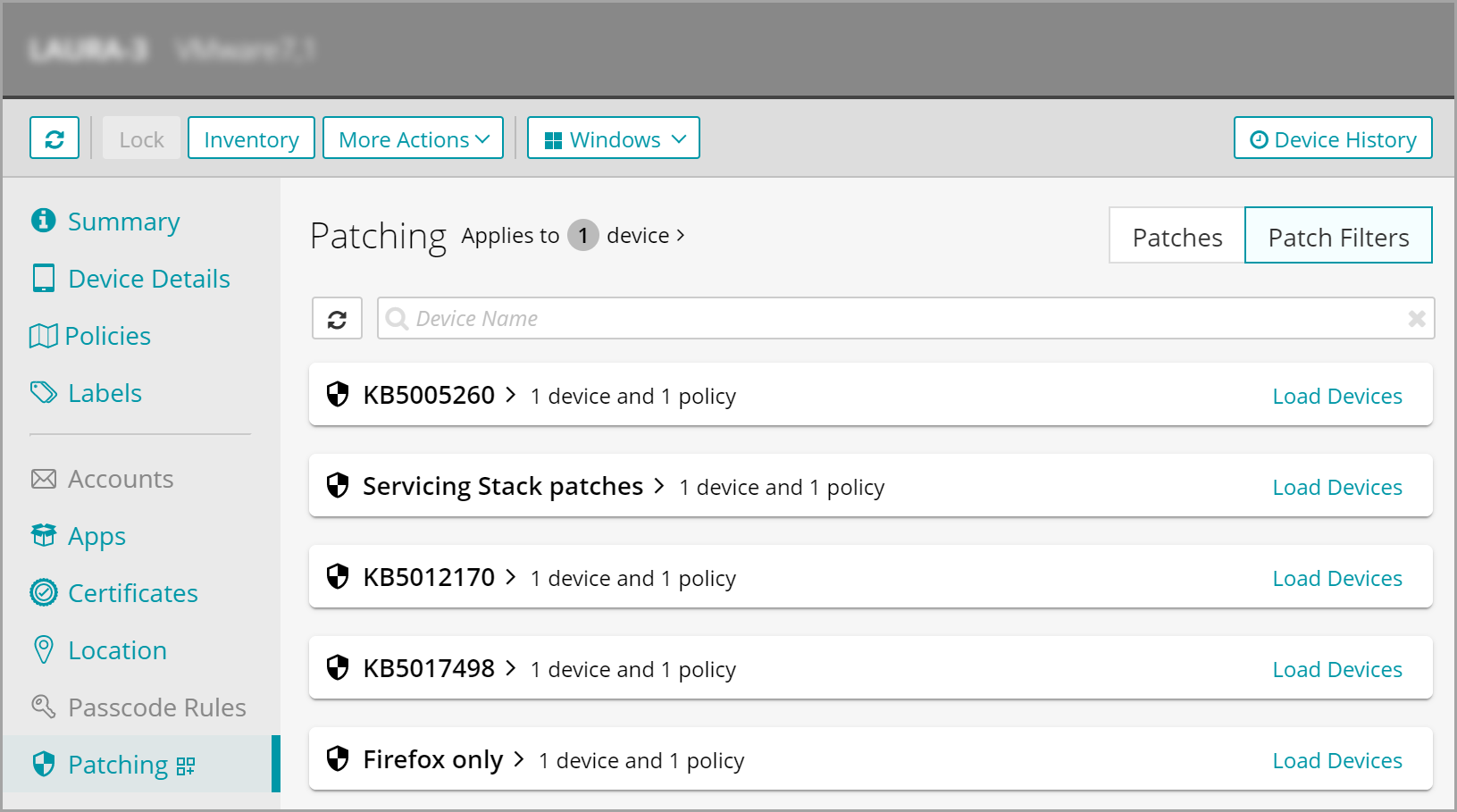Click the shield icon beside Firefox only
Image resolution: width=1457 pixels, height=812 pixels.
pyautogui.click(x=338, y=759)
